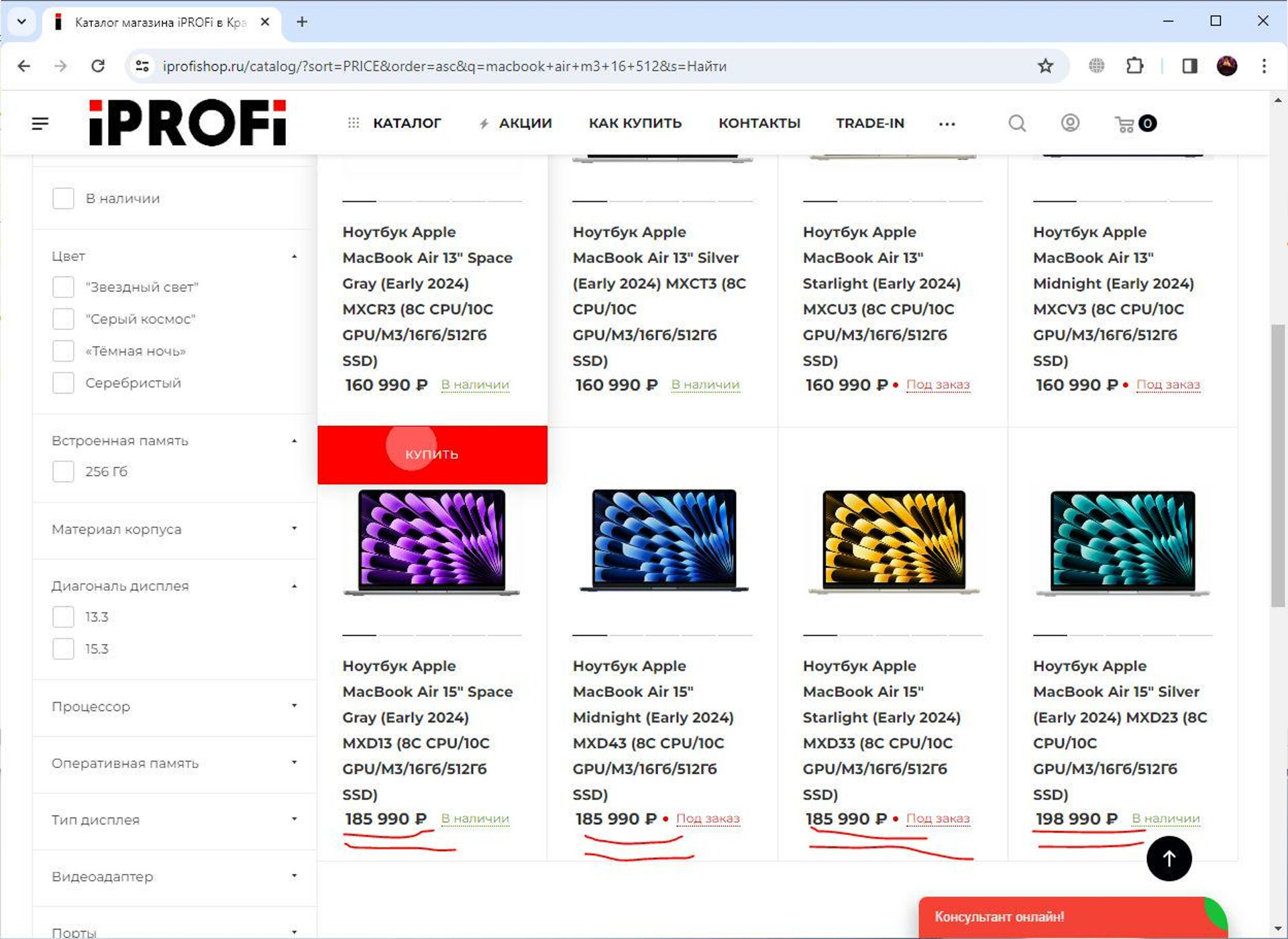Image resolution: width=1288 pixels, height=939 pixels.
Task: Click the browser address bar URL
Action: point(444,66)
